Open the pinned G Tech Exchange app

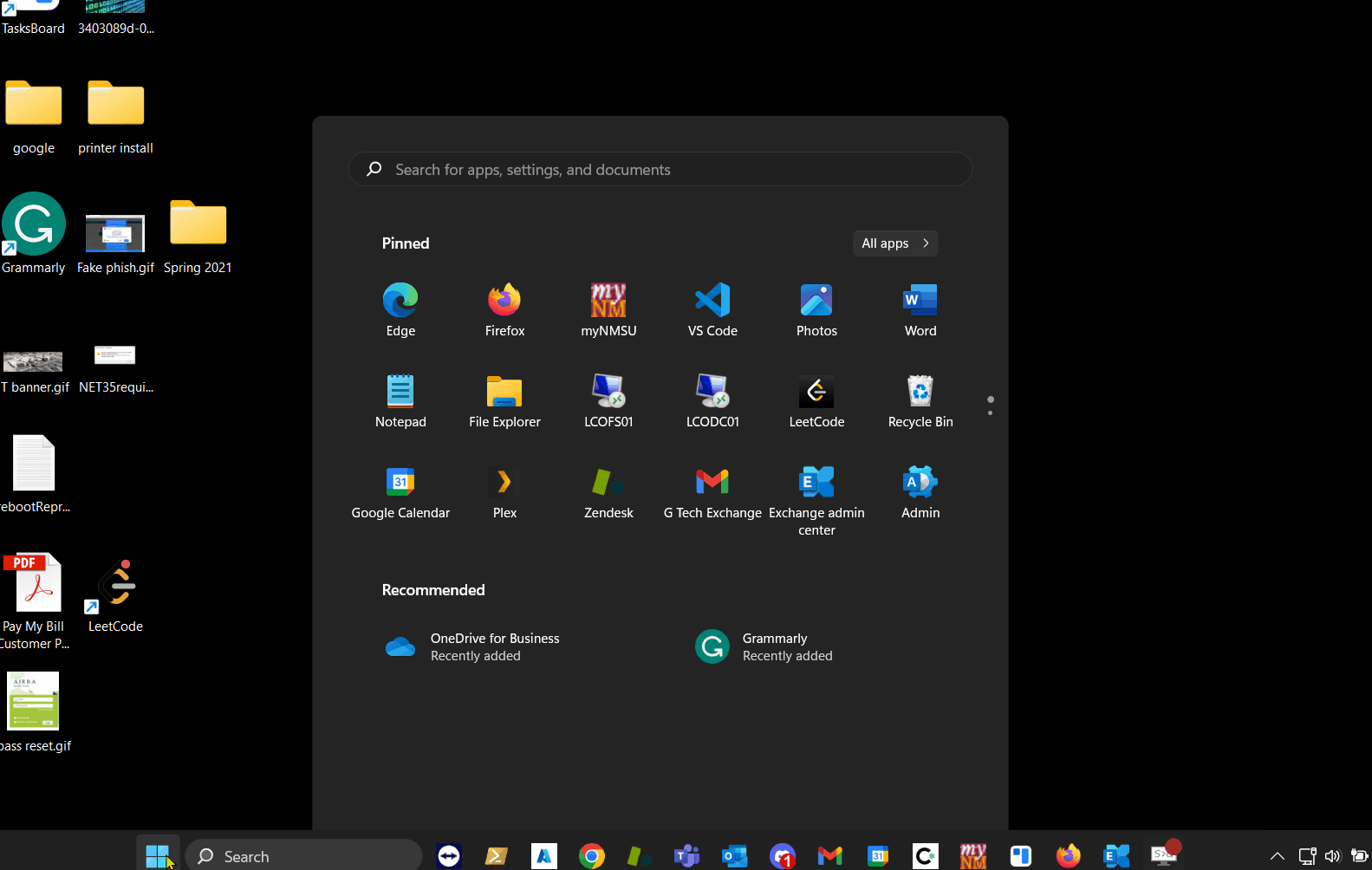[x=712, y=491]
